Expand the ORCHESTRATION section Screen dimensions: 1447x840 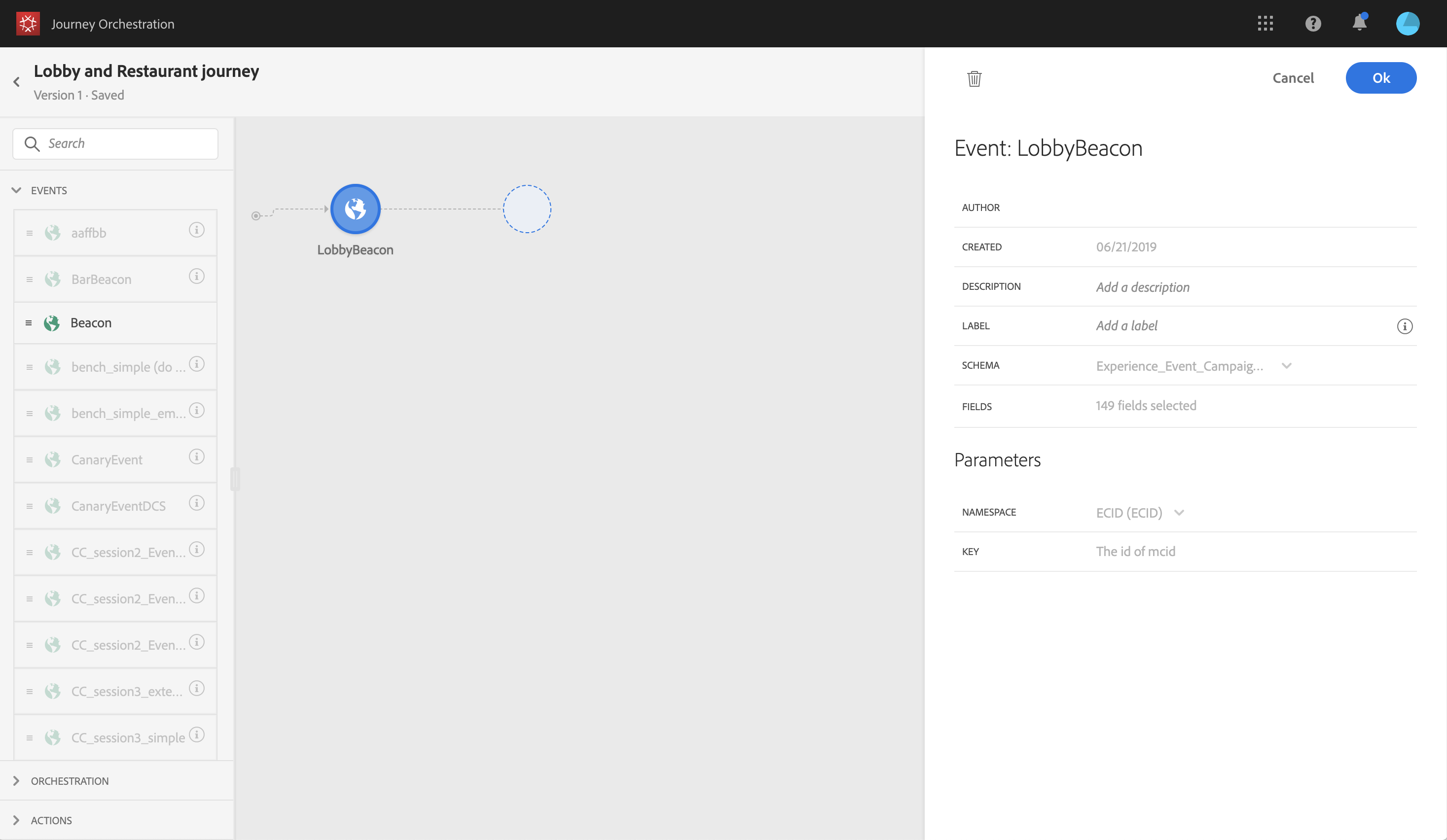pyautogui.click(x=16, y=781)
